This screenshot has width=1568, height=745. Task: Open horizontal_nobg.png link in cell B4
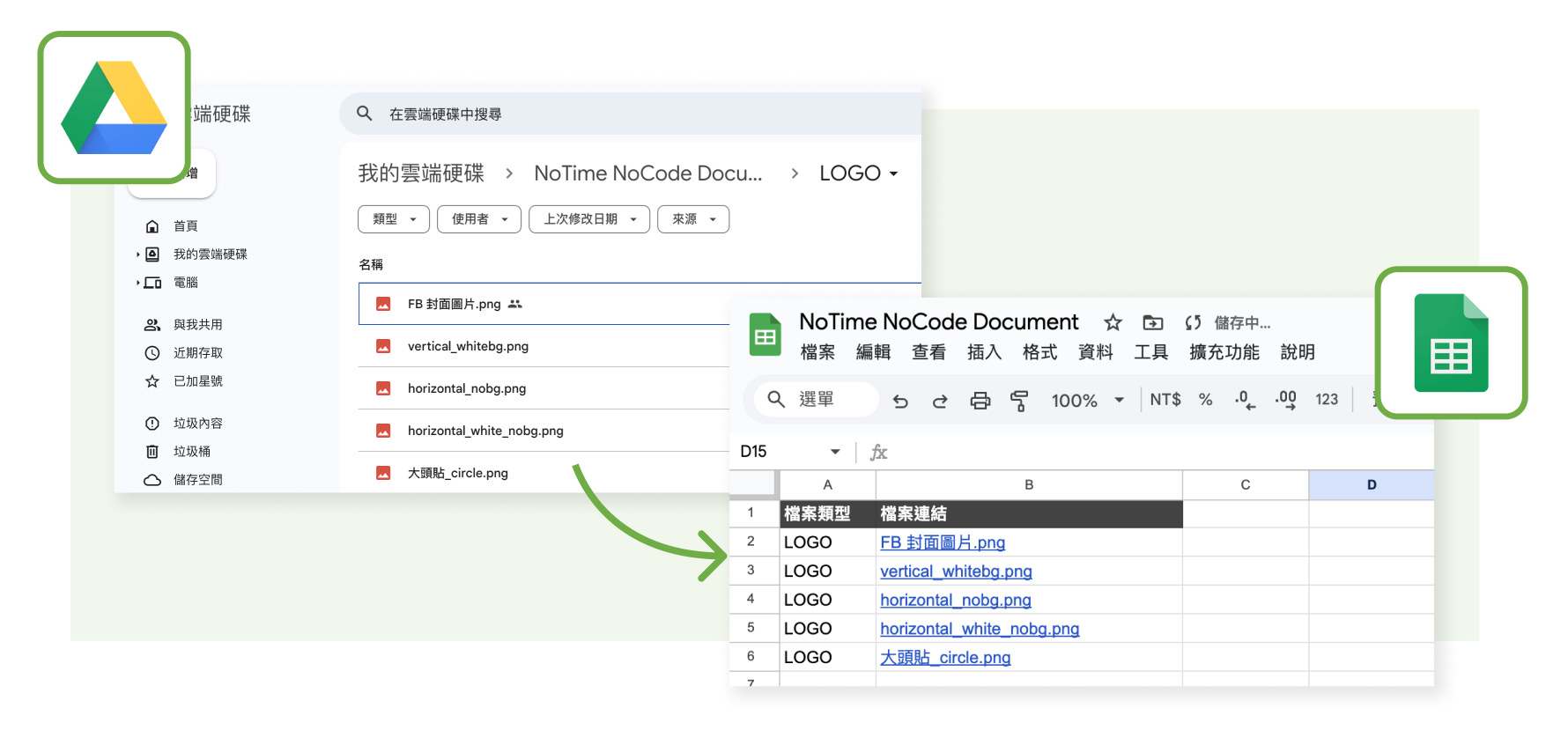956,600
